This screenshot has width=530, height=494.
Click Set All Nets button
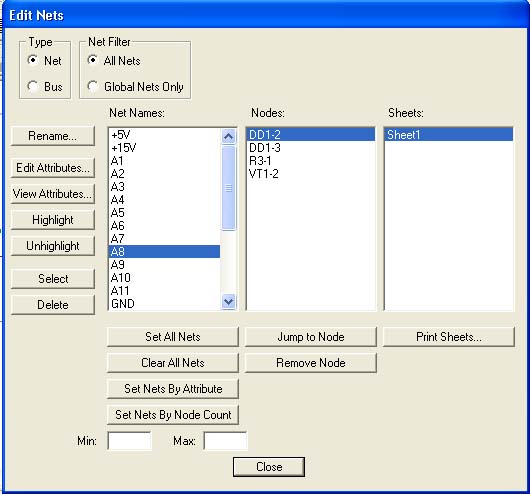173,337
